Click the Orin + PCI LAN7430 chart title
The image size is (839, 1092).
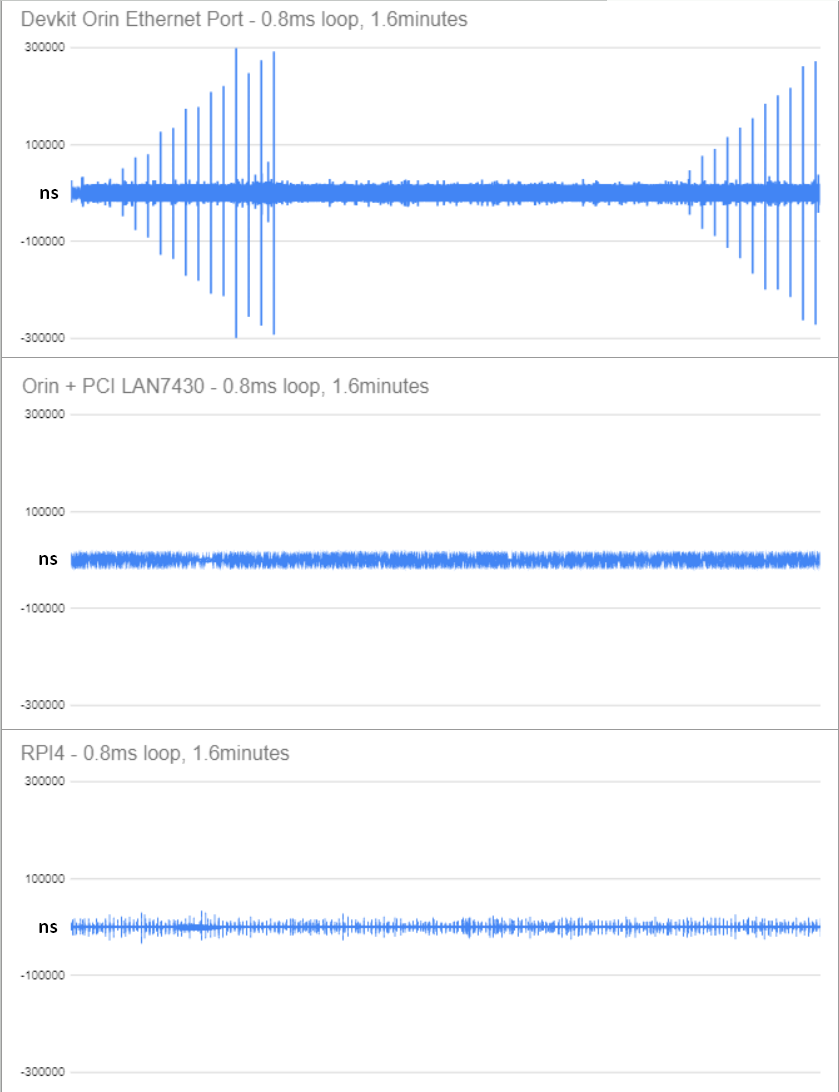[225, 387]
